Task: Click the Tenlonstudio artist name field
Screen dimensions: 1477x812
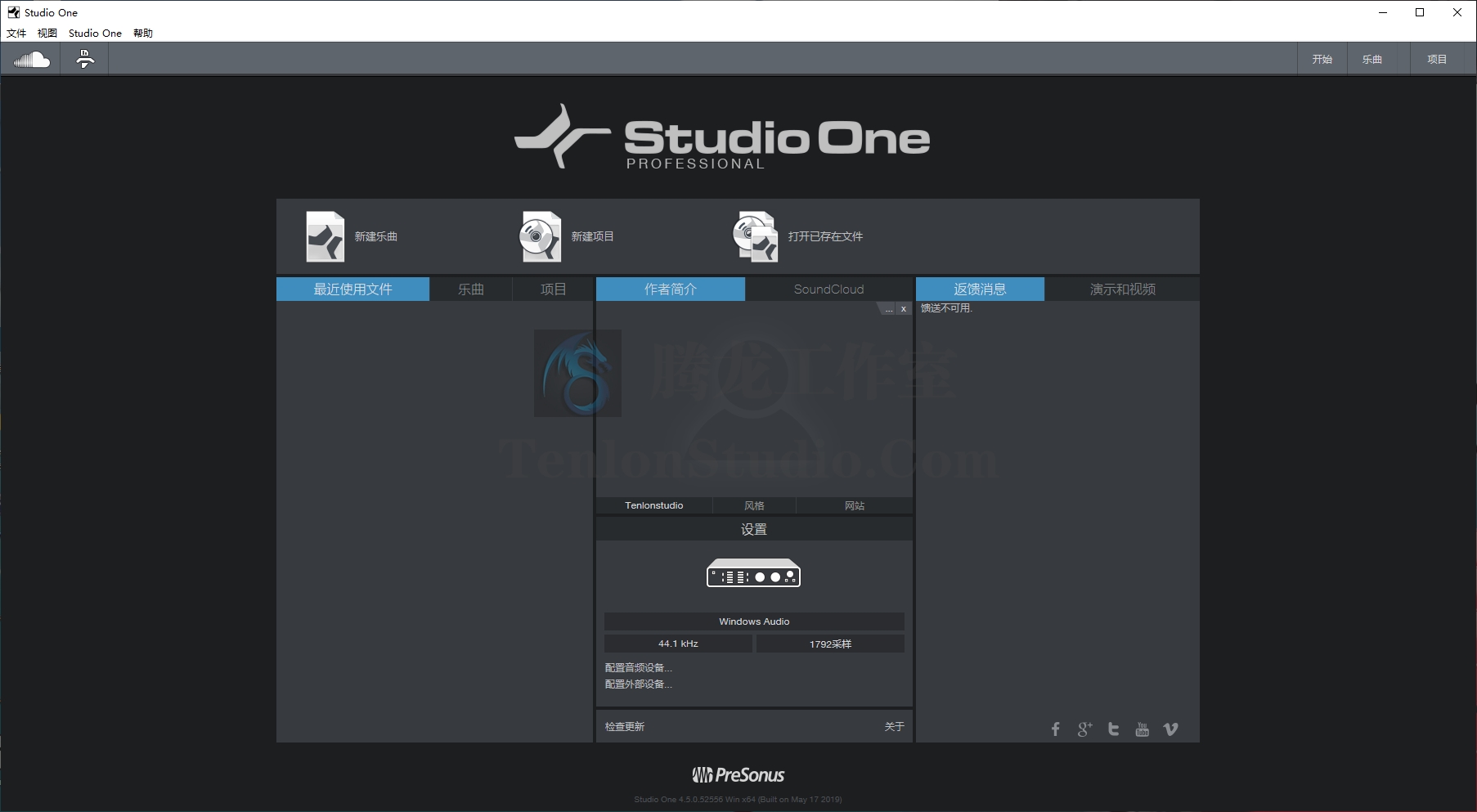Action: pos(654,505)
